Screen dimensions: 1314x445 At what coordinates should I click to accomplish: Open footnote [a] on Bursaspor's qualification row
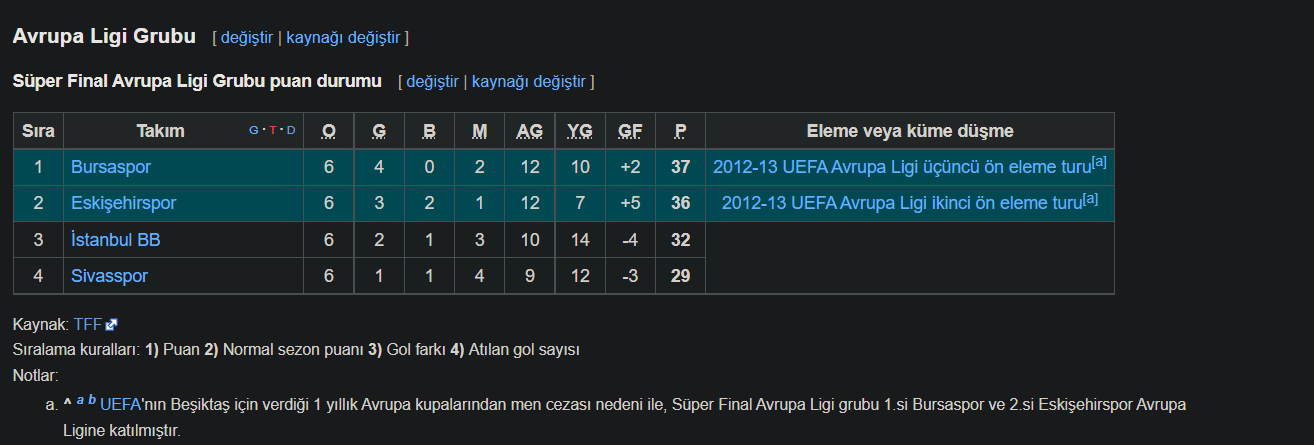[1099, 162]
